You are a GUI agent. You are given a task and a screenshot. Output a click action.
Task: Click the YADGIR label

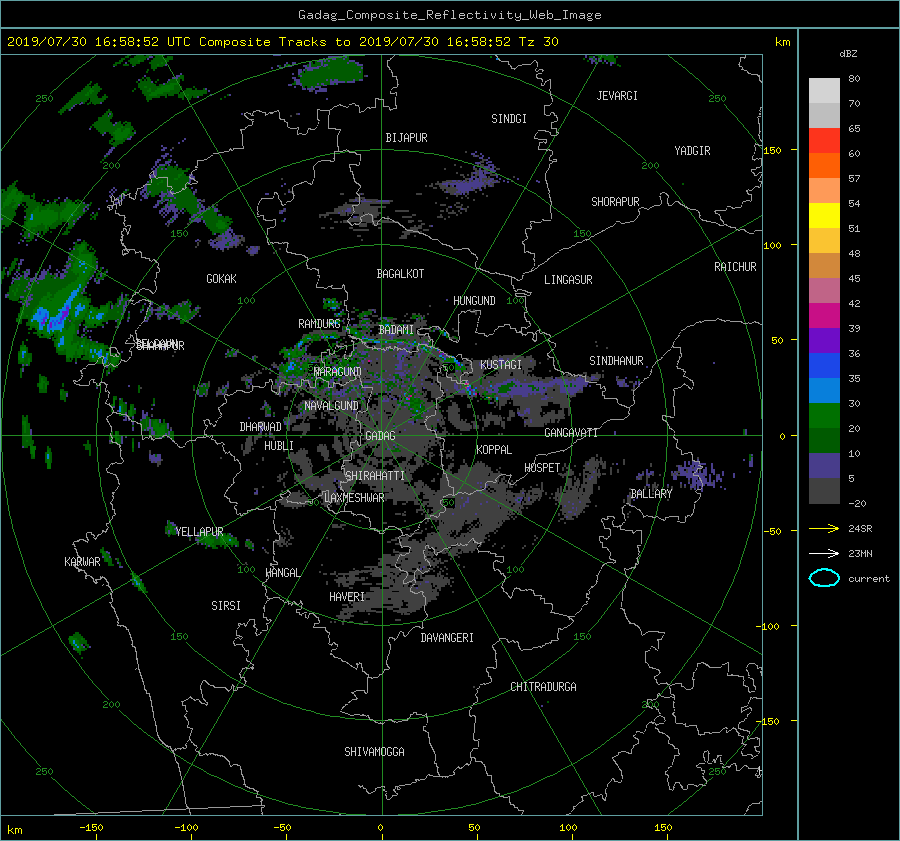(x=692, y=151)
